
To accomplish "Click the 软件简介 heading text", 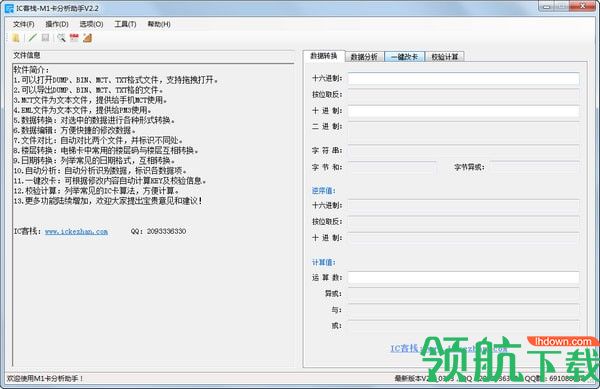I will point(31,70).
